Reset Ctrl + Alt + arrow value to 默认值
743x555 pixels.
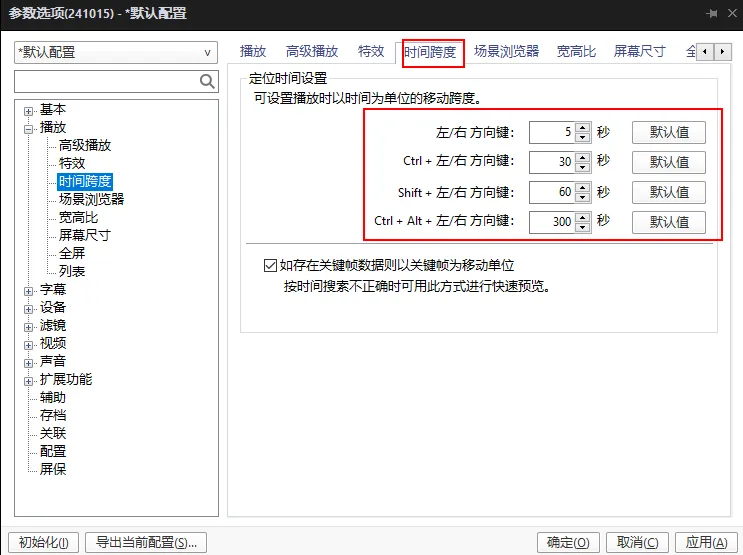tap(669, 222)
